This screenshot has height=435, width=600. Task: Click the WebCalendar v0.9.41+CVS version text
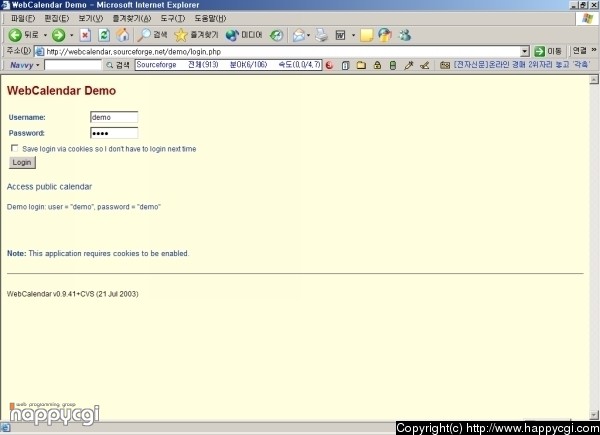(x=73, y=294)
